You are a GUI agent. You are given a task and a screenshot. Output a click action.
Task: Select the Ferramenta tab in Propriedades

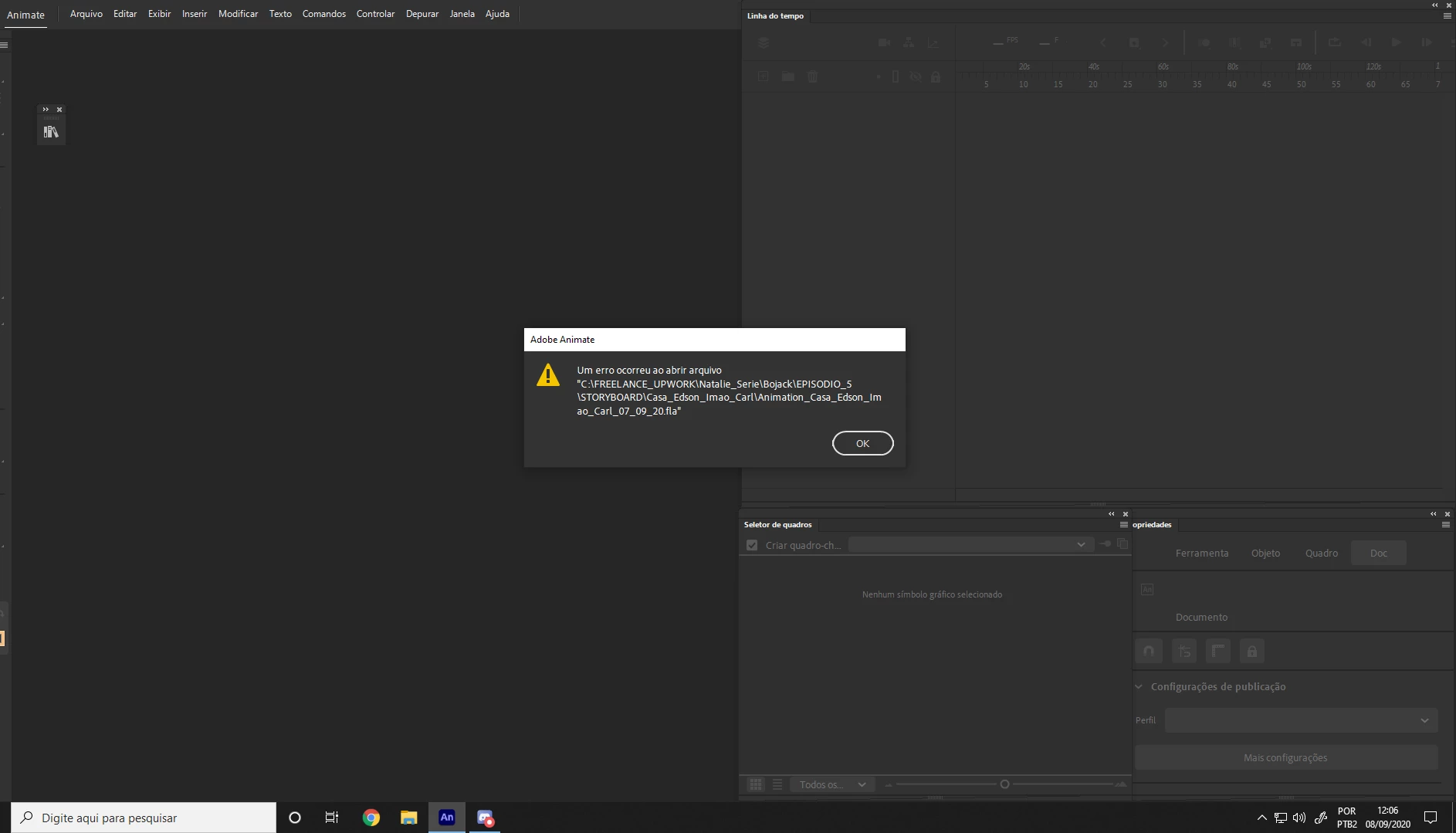coord(1201,553)
